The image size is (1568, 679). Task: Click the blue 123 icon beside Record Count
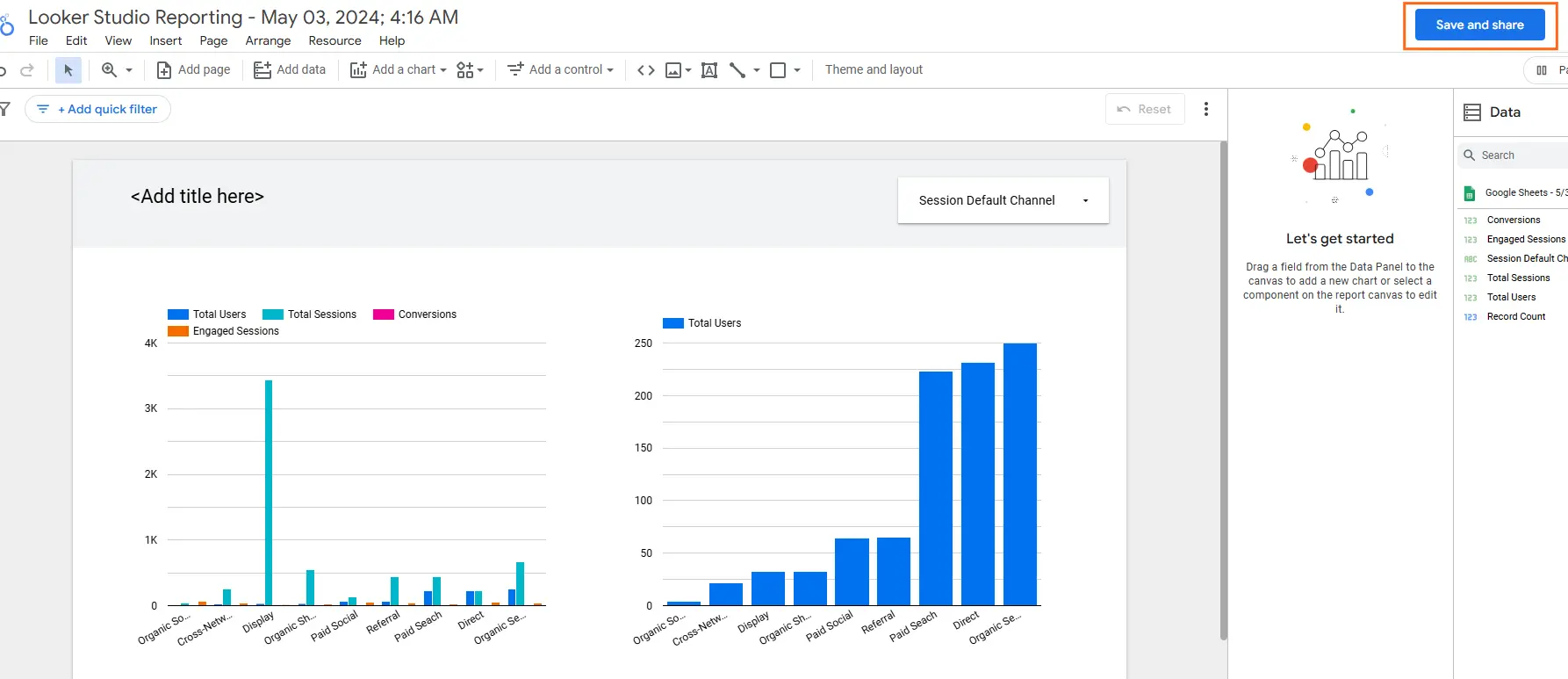[x=1471, y=317]
